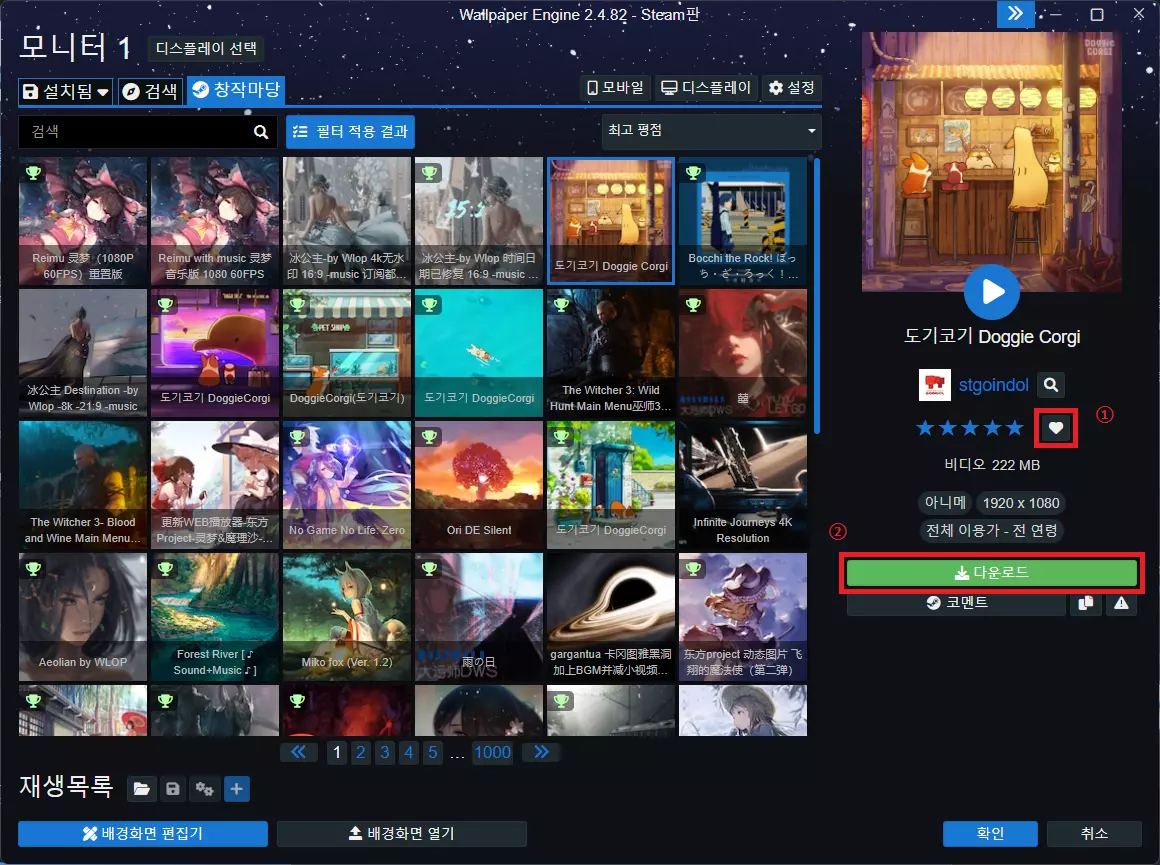Switch to the 검색 tab
The height and width of the screenshot is (865, 1160).
[x=150, y=92]
